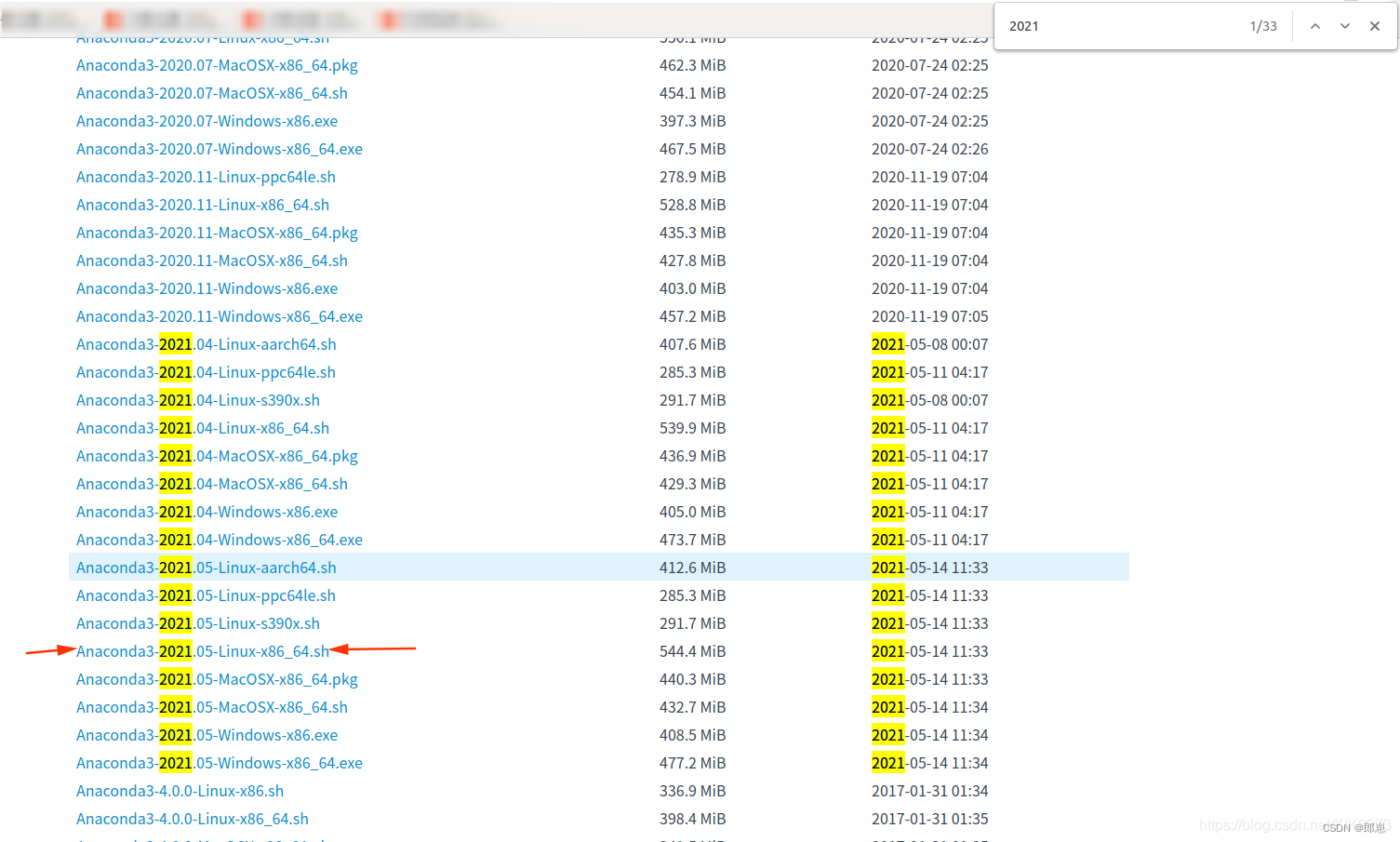The width and height of the screenshot is (1400, 842).
Task: Download Anaconda3-2021.05-MacOSX-x86_64.pkg
Action: click(x=217, y=679)
